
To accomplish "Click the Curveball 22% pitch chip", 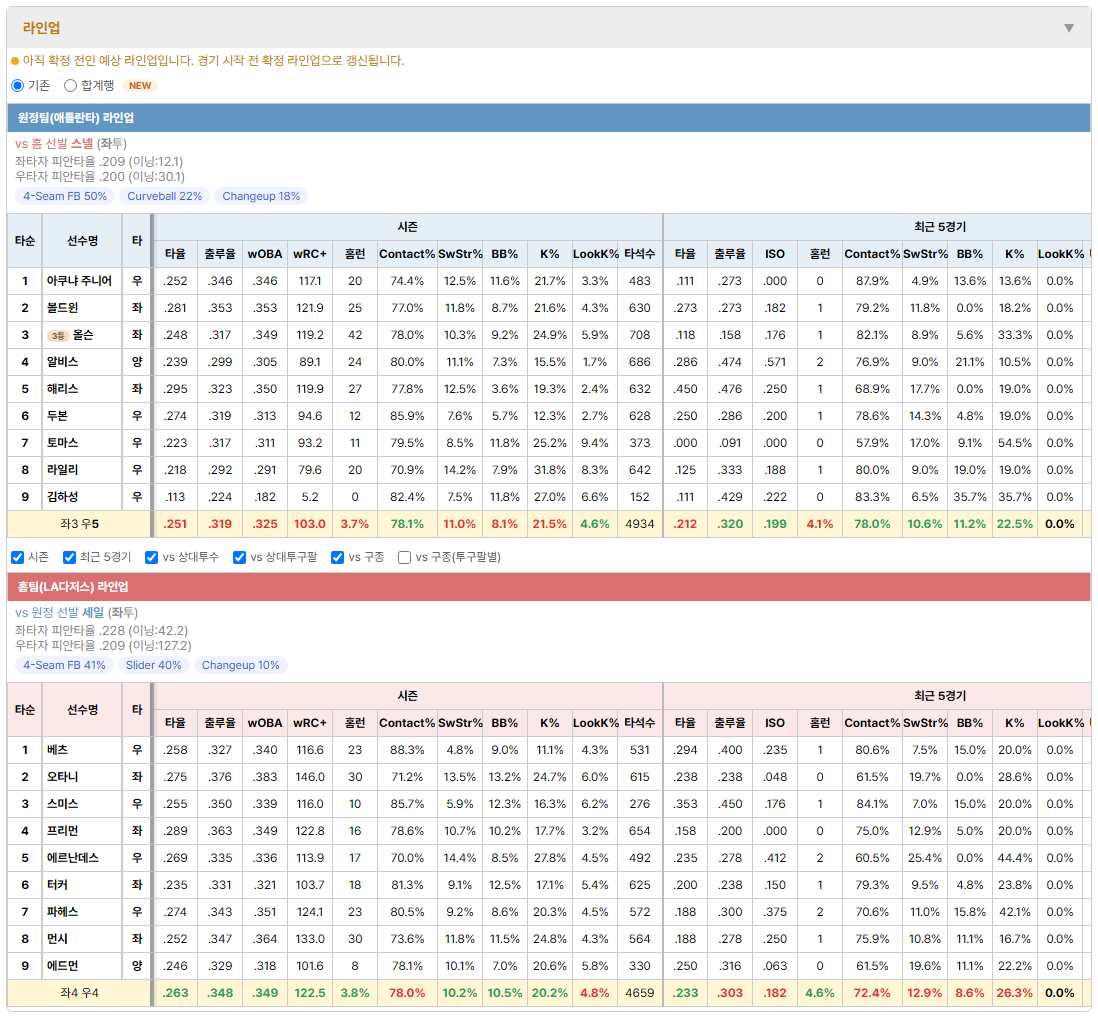I will click(165, 196).
